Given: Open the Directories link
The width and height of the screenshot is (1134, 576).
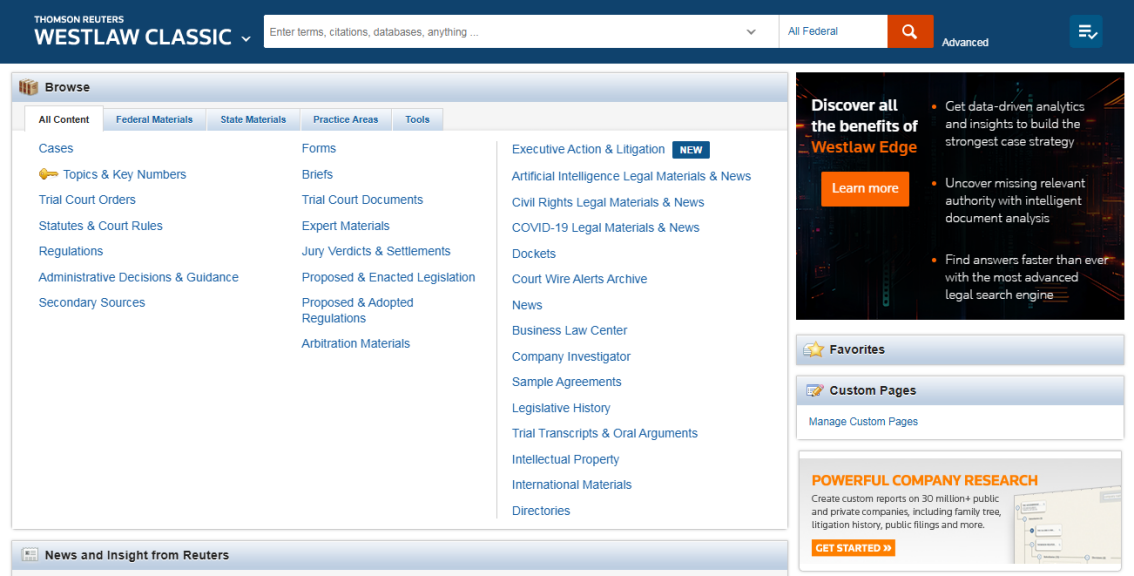Looking at the screenshot, I should coord(541,511).
